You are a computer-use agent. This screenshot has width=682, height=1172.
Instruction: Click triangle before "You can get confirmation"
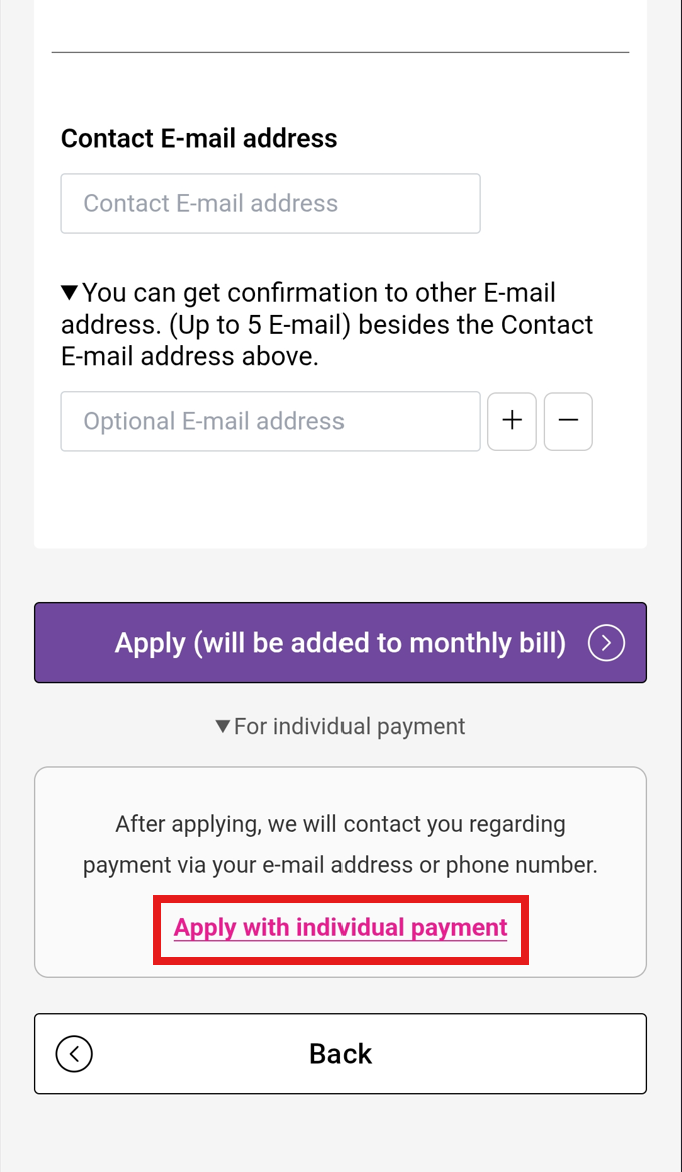[x=69, y=293]
